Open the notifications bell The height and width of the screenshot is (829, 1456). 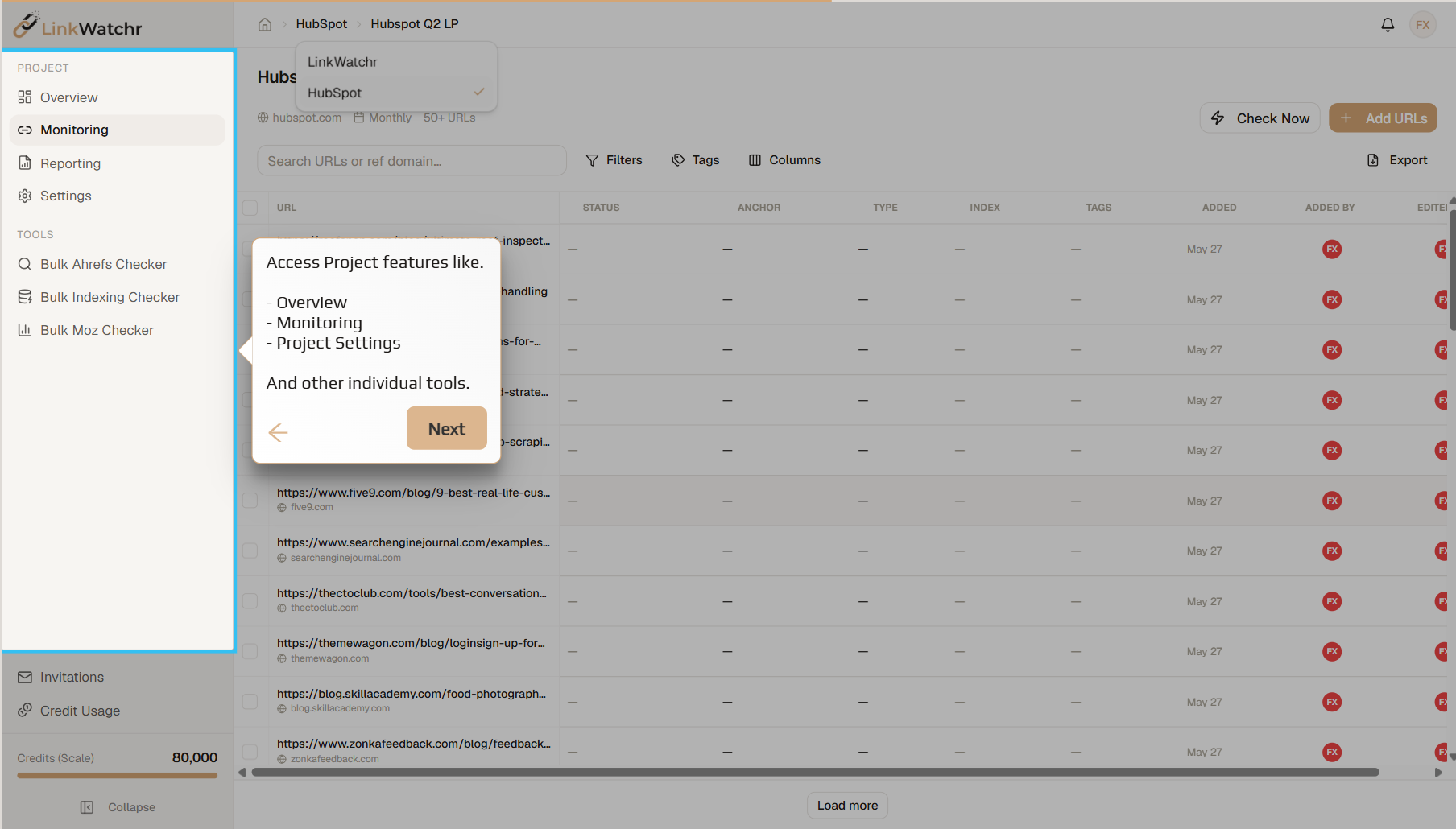click(x=1387, y=25)
